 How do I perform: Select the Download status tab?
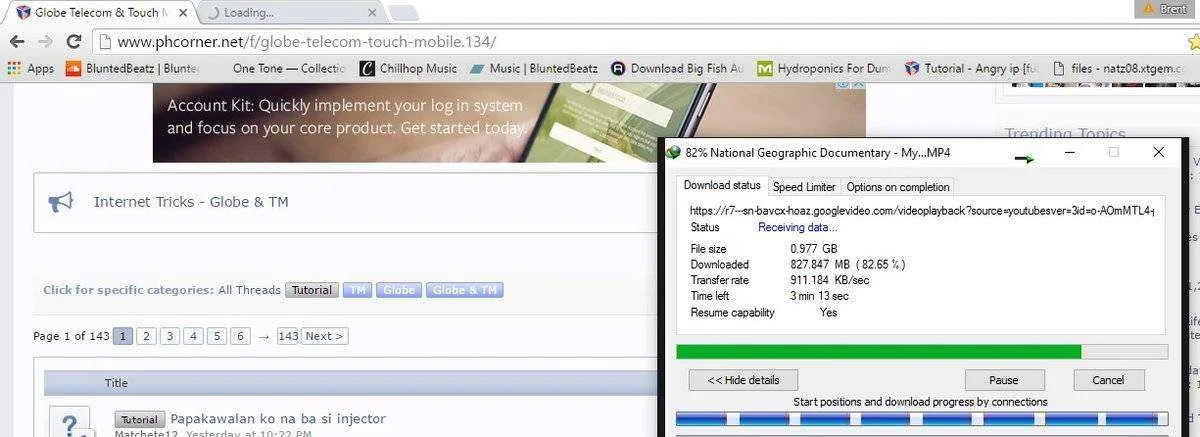pyautogui.click(x=721, y=186)
